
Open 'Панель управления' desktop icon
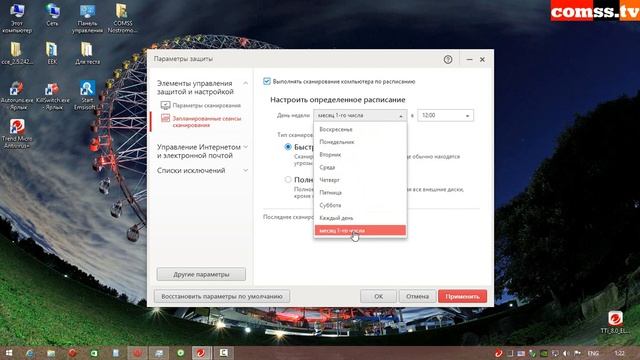coord(87,18)
